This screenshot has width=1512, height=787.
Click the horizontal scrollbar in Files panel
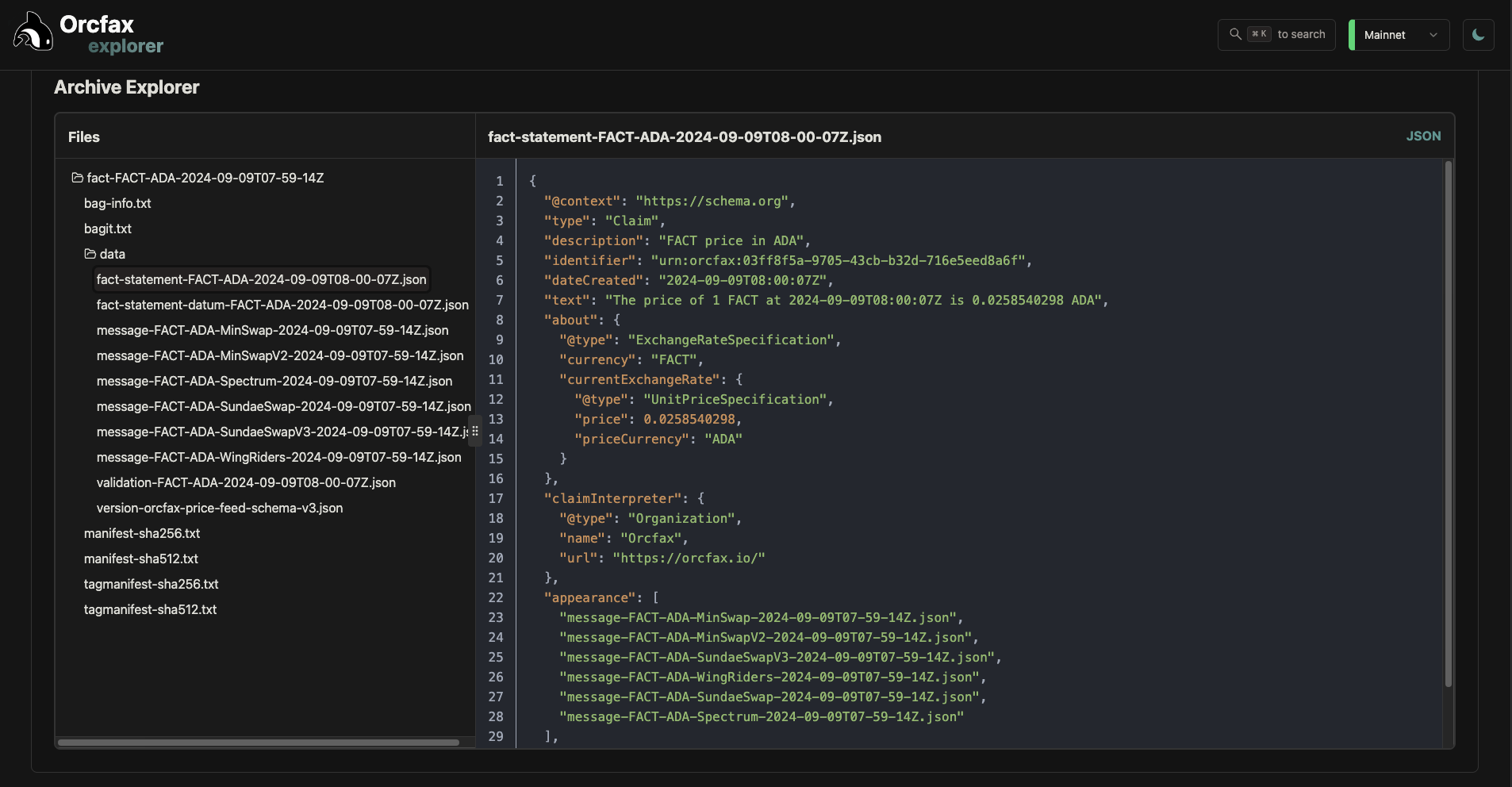[259, 743]
